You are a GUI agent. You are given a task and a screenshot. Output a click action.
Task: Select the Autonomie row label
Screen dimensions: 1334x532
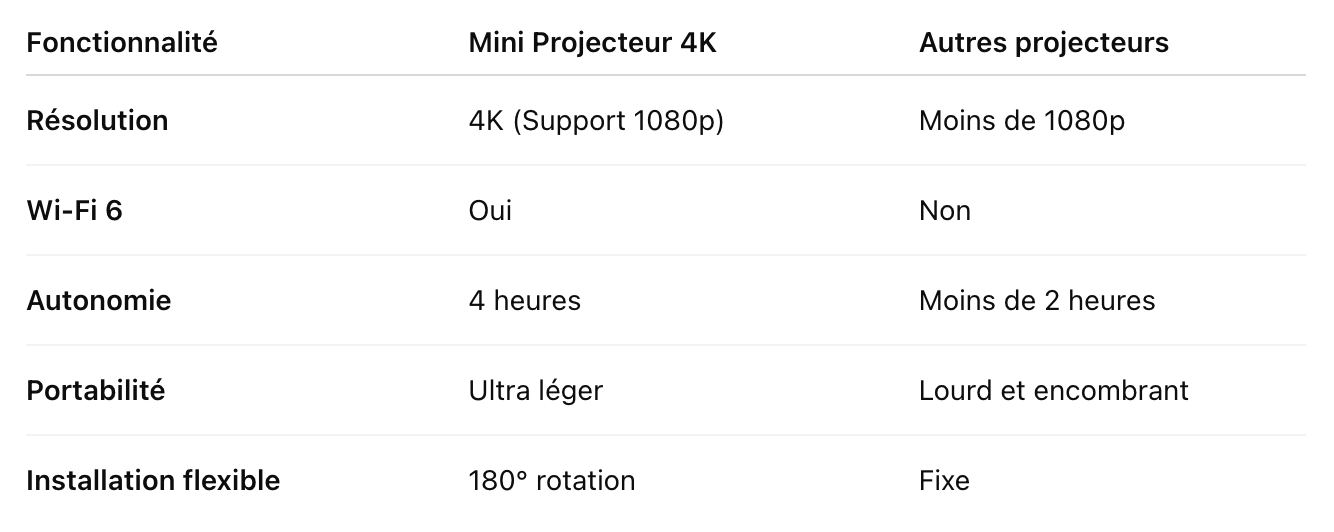[98, 301]
